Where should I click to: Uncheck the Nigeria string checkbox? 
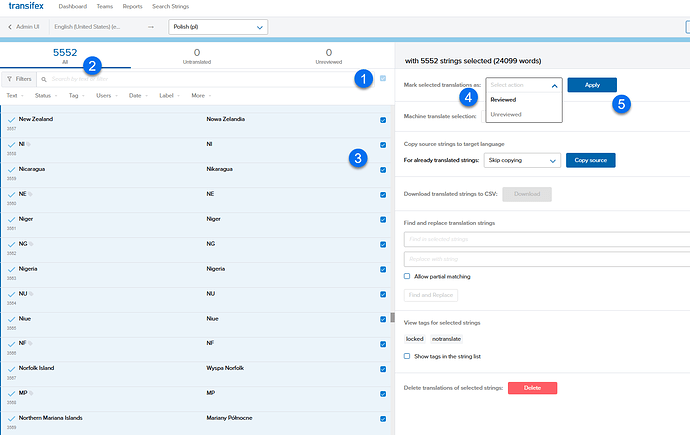383,269
